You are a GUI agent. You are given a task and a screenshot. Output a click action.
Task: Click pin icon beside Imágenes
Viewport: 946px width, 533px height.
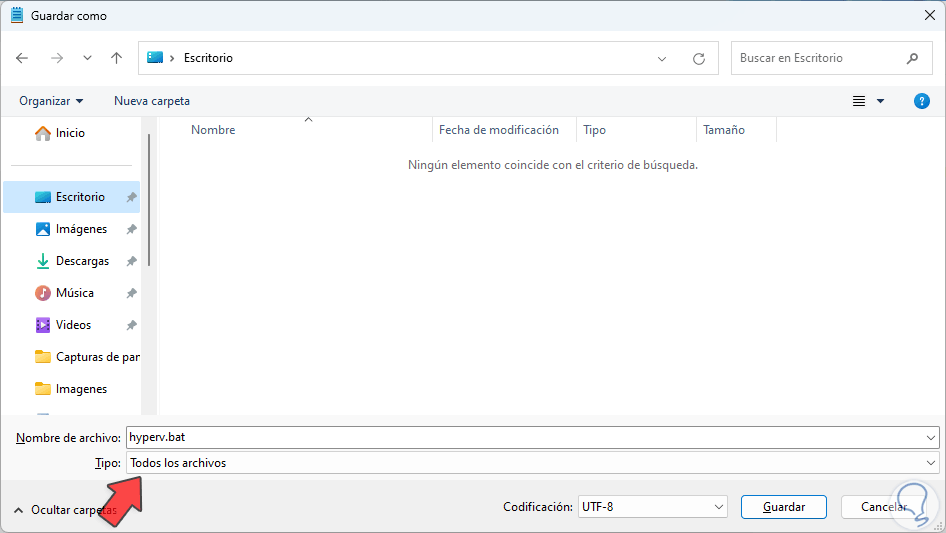[x=131, y=229]
